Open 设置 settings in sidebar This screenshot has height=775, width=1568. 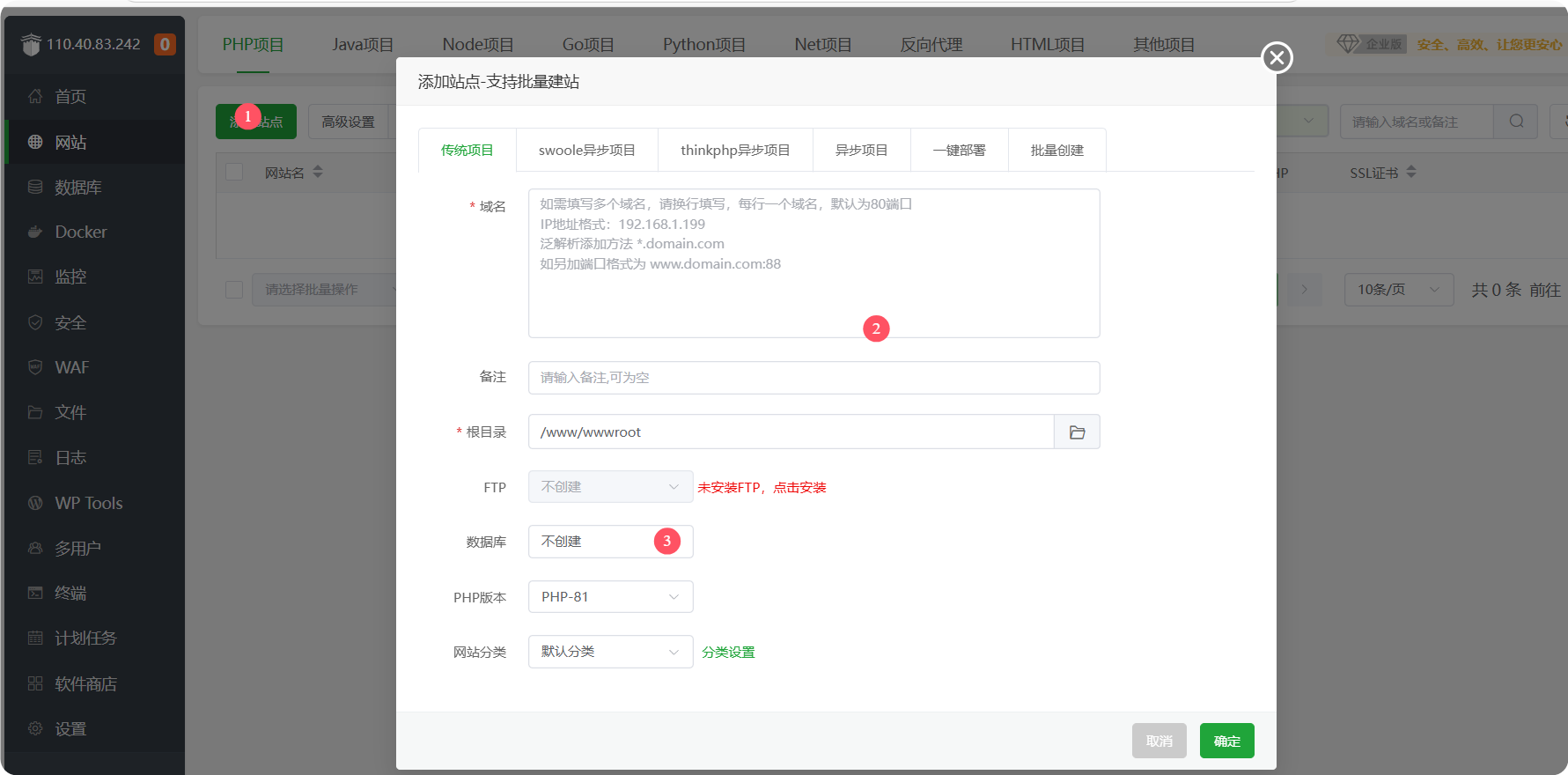pos(70,729)
